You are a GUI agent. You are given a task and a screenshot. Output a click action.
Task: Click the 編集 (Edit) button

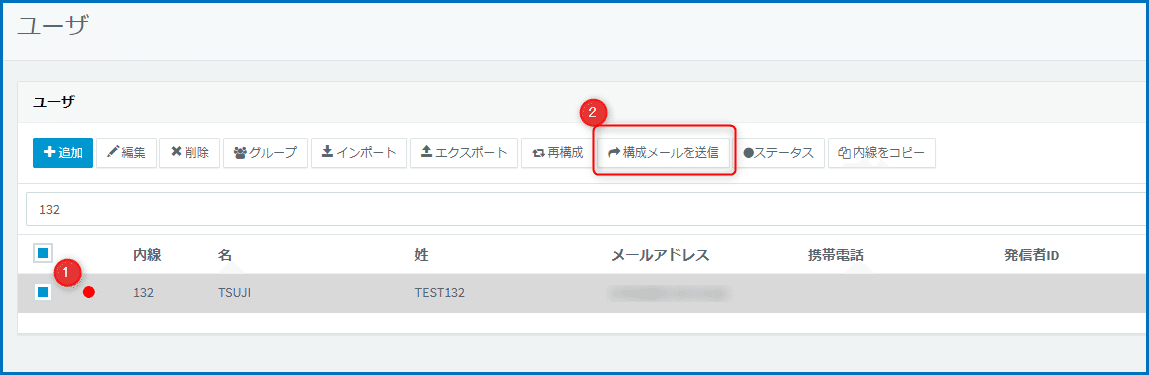point(126,153)
